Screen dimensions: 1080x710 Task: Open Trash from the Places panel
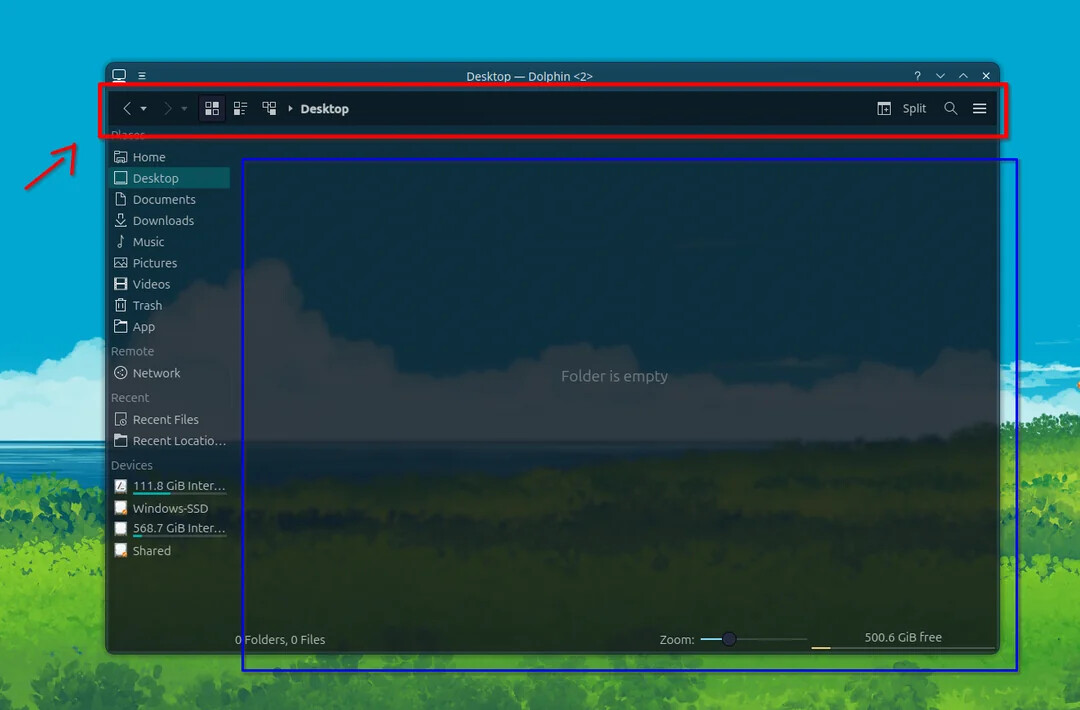tap(147, 306)
